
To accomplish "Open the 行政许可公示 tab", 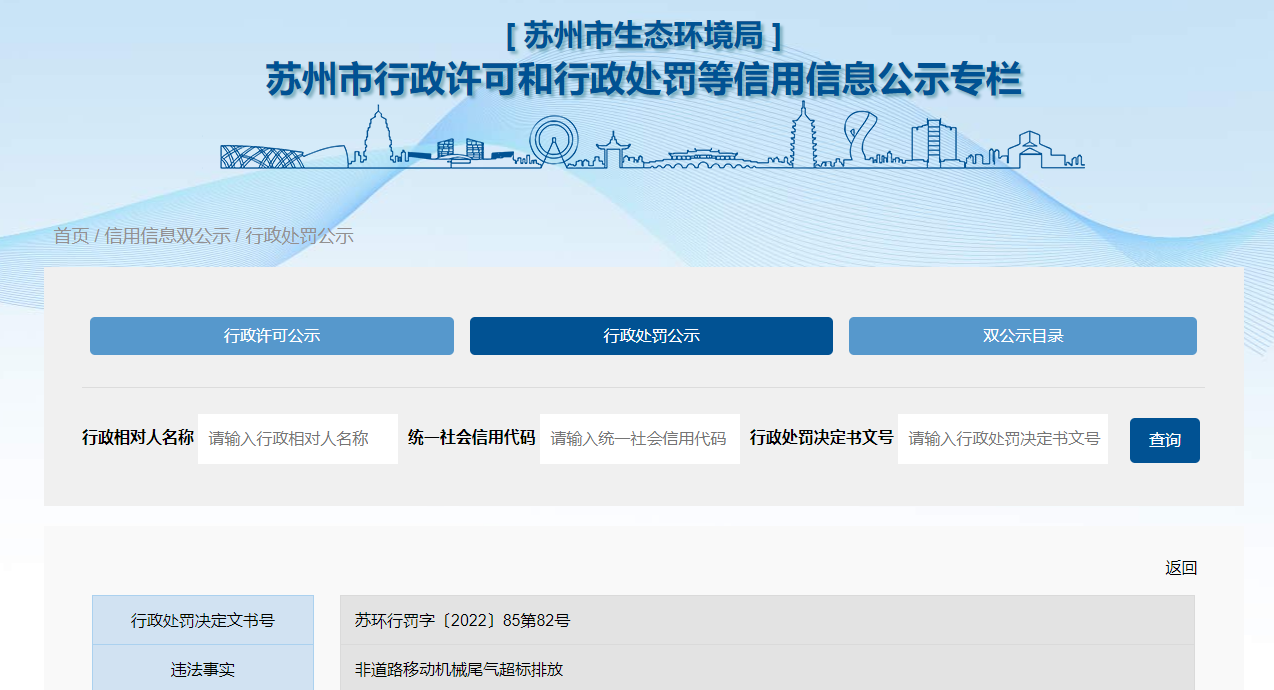I will pos(271,336).
